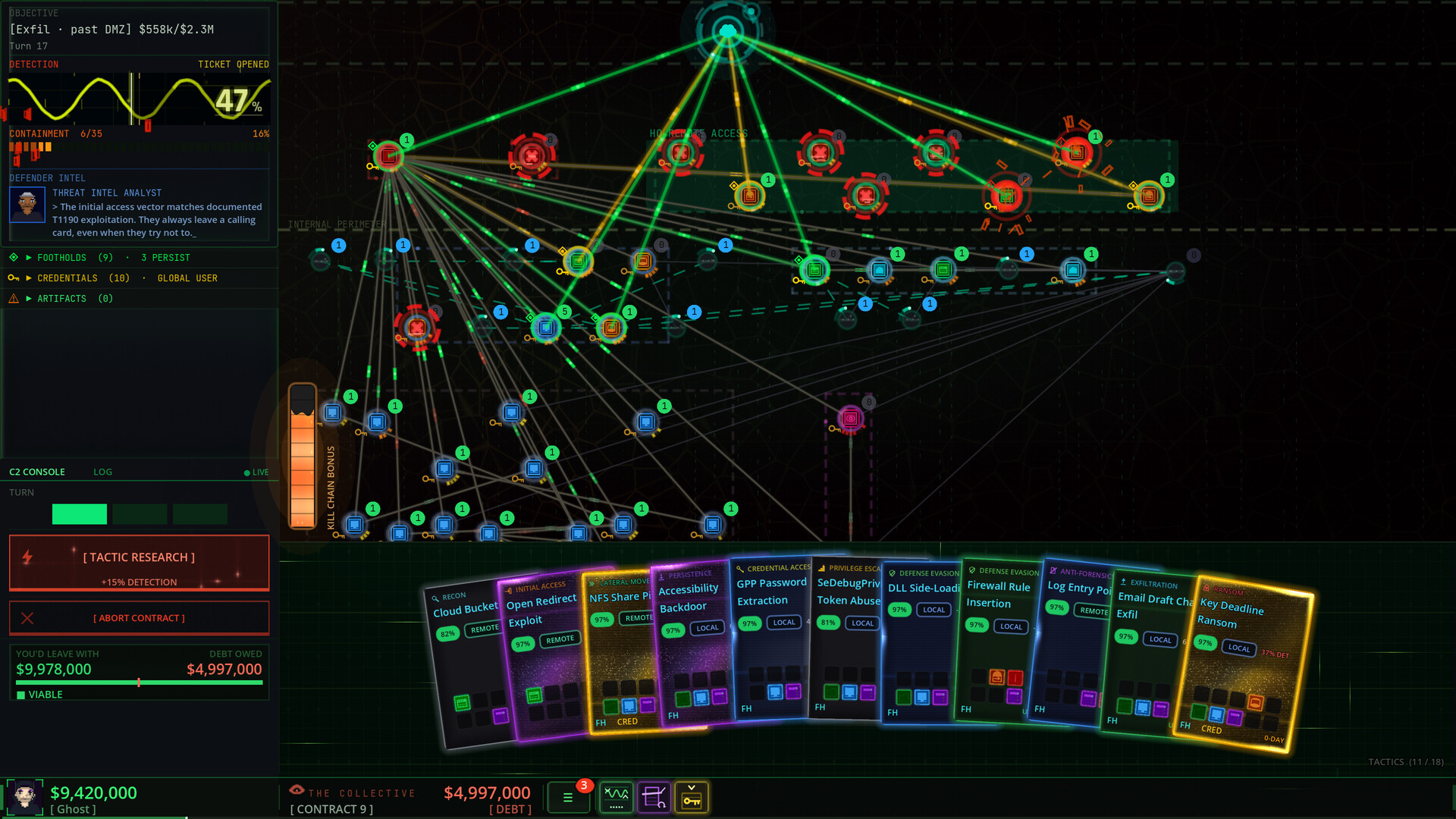
Task: Click the Kill Chain Bonus vertical meter
Action: [x=303, y=456]
